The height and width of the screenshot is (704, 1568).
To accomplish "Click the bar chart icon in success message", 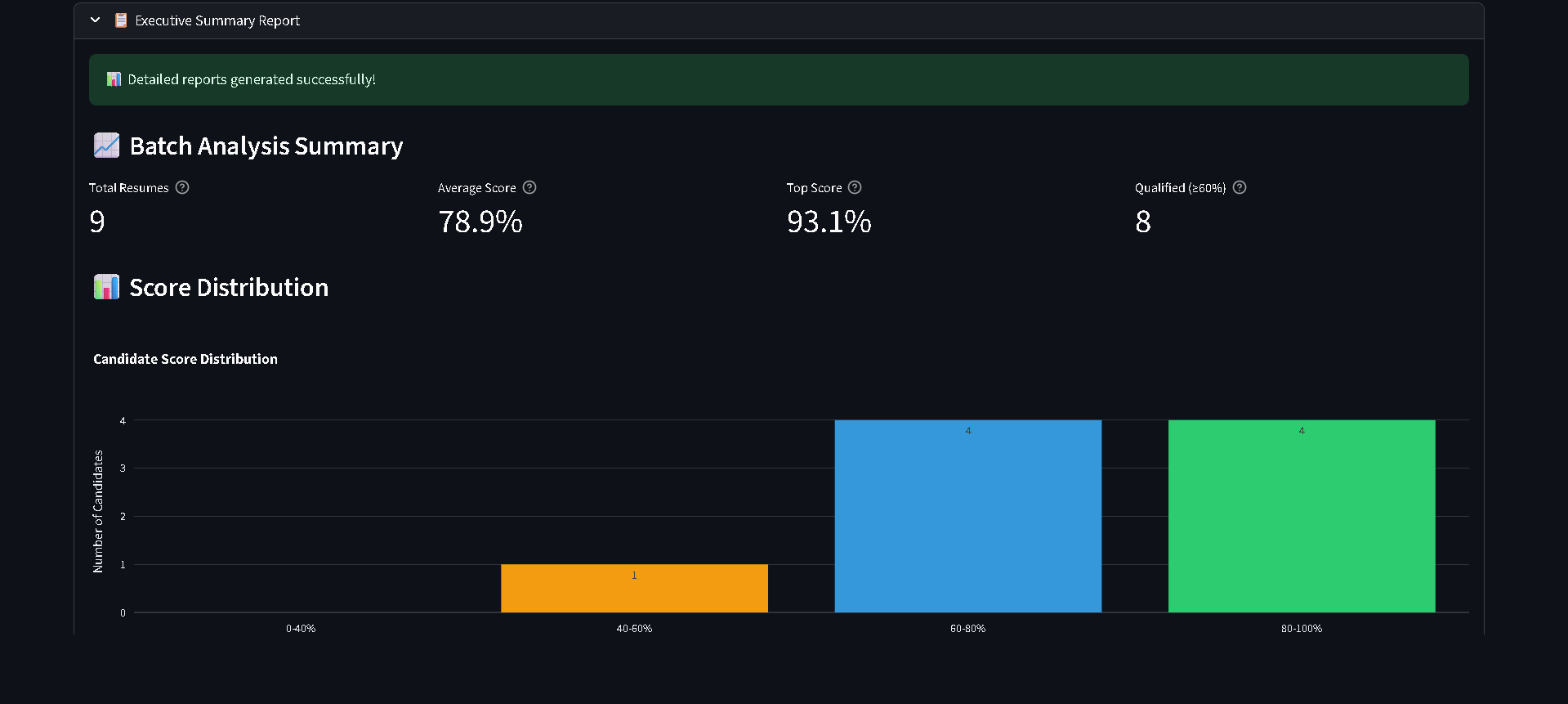I will pyautogui.click(x=114, y=79).
